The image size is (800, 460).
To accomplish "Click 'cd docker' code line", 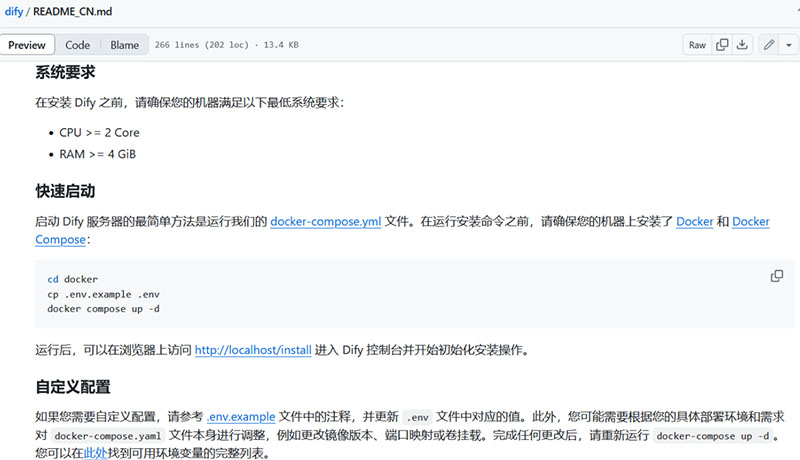I will [72, 279].
